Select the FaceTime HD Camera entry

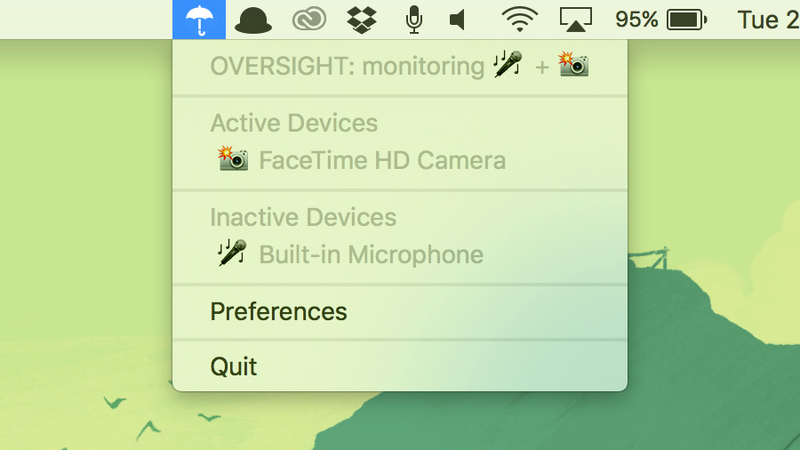pyautogui.click(x=400, y=160)
